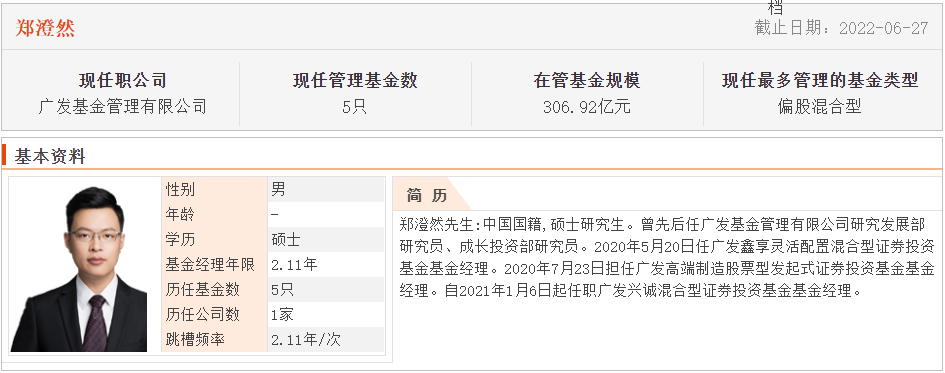Screen dimensions: 945x373
Task: Click the 现任管理基金数 heading
Action: [355, 80]
